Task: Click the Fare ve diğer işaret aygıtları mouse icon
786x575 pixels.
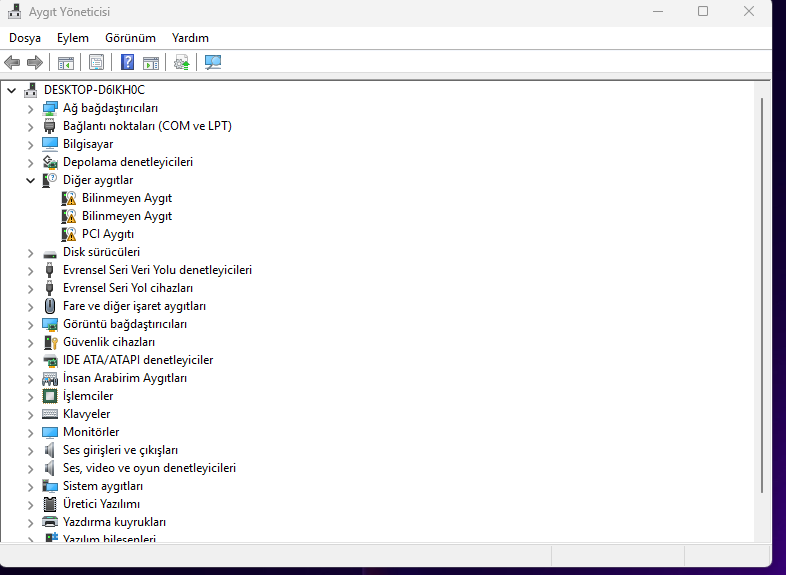Action: click(x=50, y=306)
